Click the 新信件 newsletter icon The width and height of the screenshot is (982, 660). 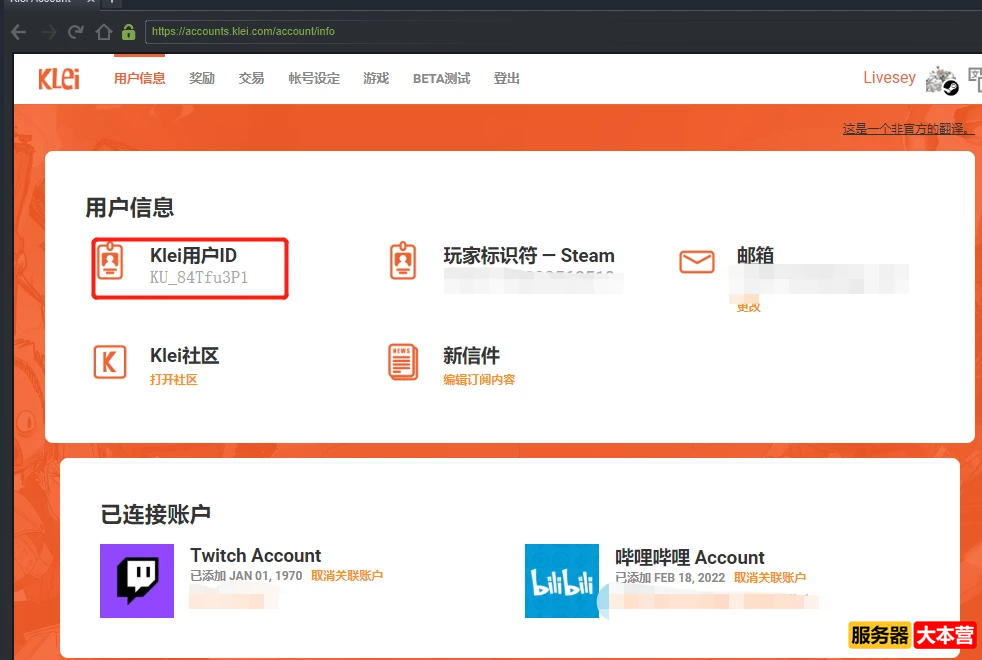[403, 362]
